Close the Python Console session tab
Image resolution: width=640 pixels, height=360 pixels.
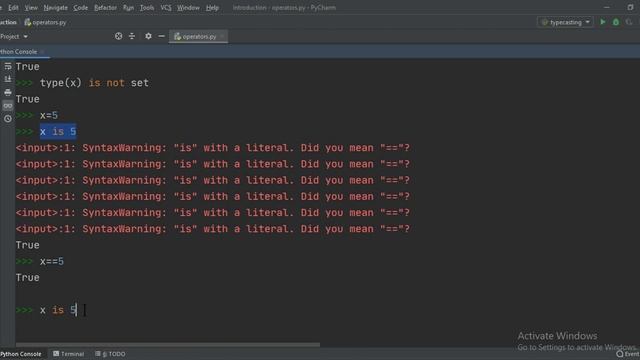42,52
